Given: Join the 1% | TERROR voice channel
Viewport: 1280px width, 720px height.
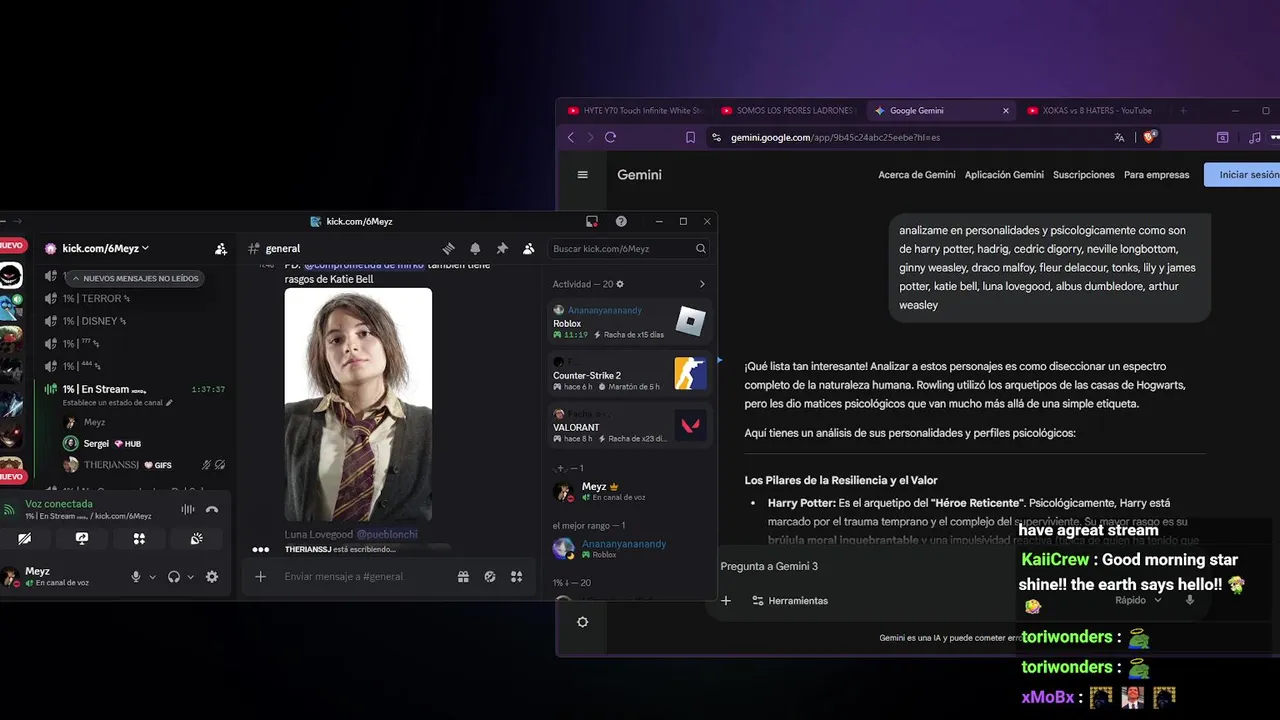Looking at the screenshot, I should click(95, 298).
